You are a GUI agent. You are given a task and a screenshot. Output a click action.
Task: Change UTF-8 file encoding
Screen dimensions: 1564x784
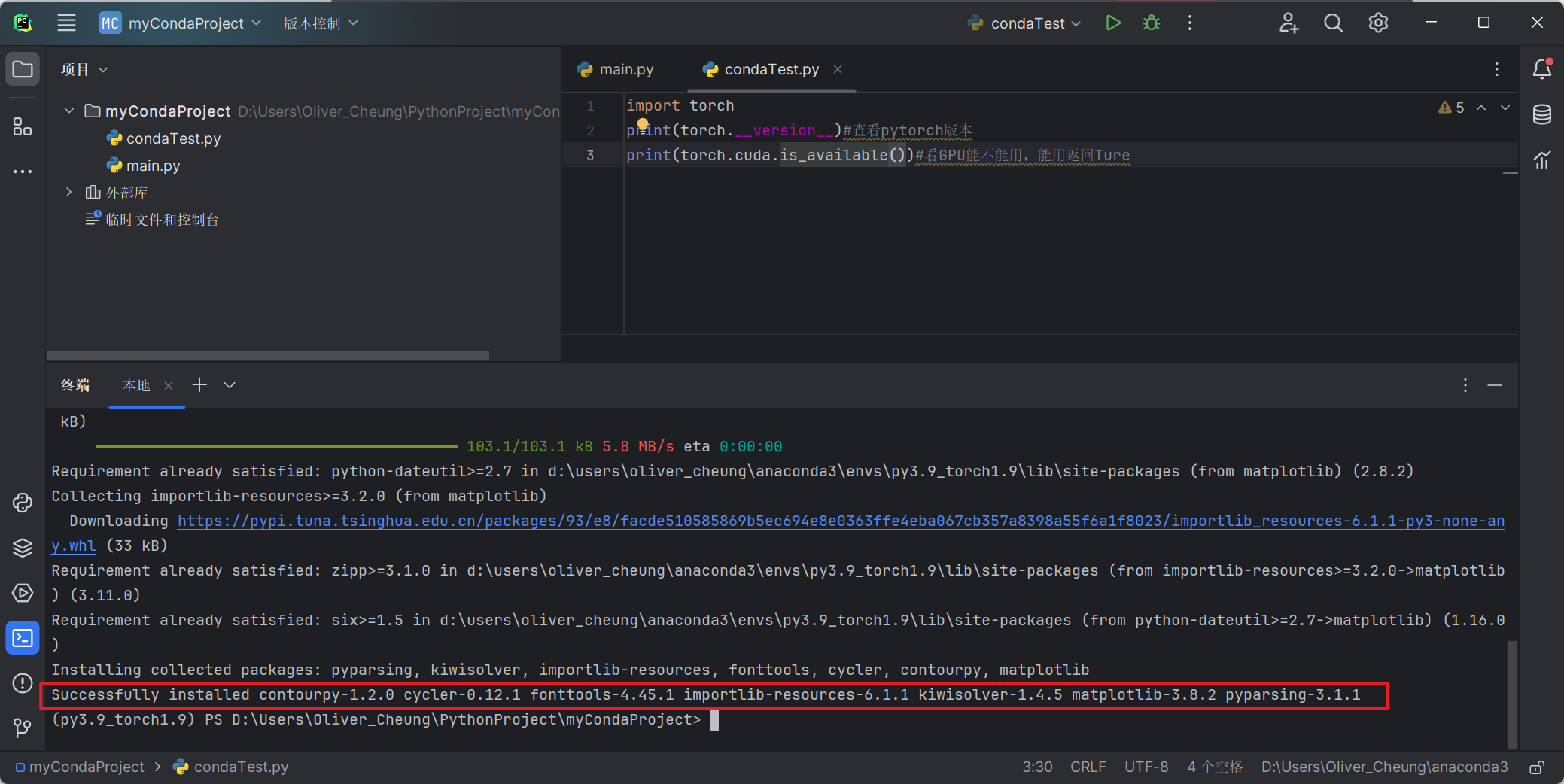(x=1146, y=767)
